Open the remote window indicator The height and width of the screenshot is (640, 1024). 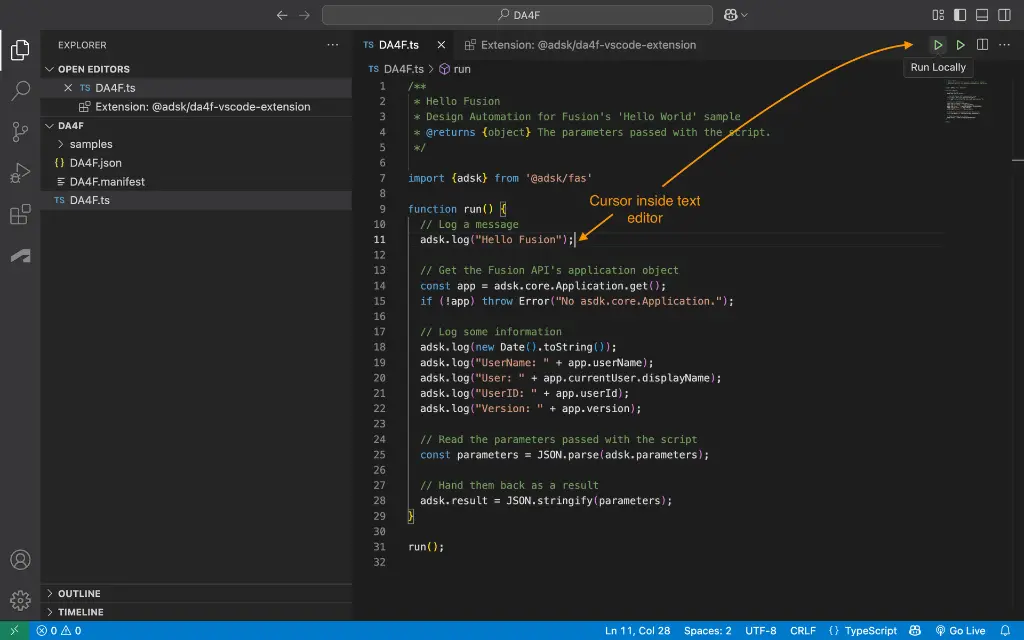pos(14,631)
